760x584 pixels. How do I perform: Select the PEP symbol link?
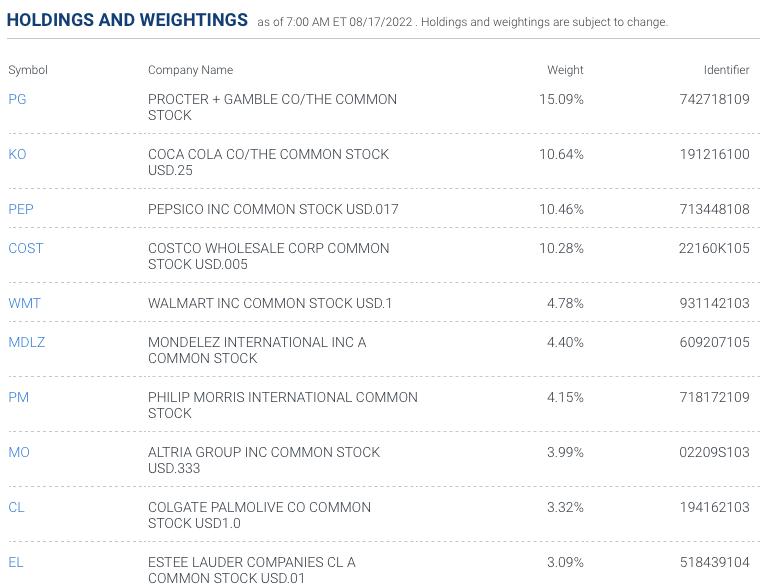(x=21, y=209)
